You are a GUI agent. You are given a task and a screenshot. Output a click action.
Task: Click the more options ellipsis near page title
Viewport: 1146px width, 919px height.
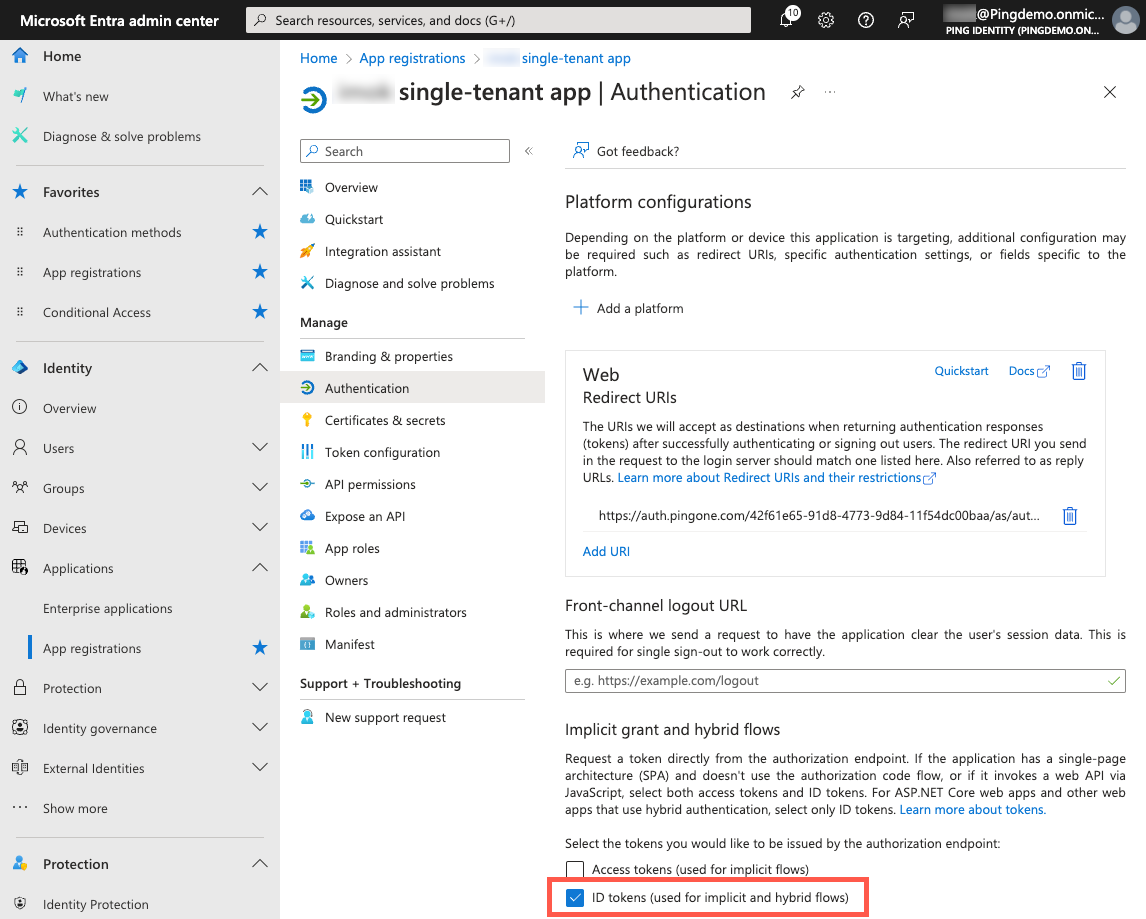tap(829, 91)
